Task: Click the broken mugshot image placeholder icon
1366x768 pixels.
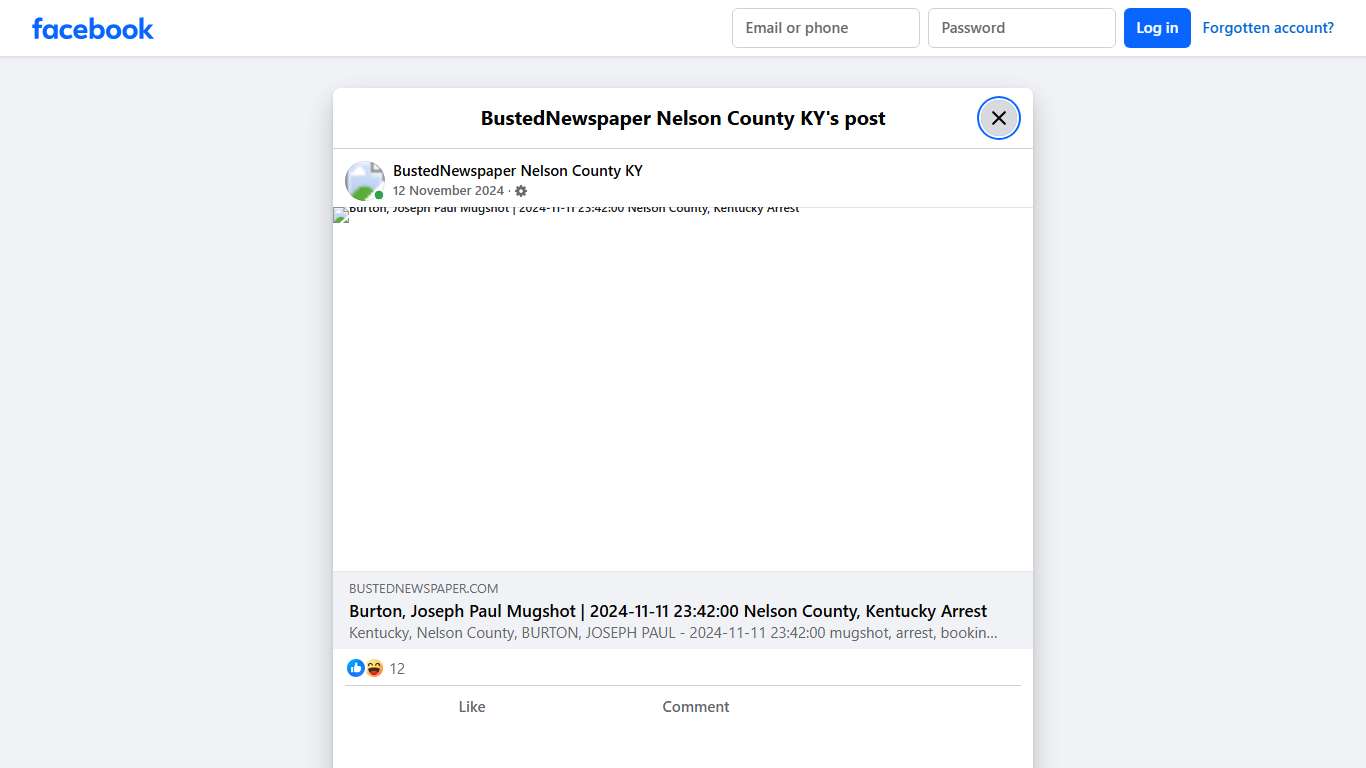Action: coord(339,214)
